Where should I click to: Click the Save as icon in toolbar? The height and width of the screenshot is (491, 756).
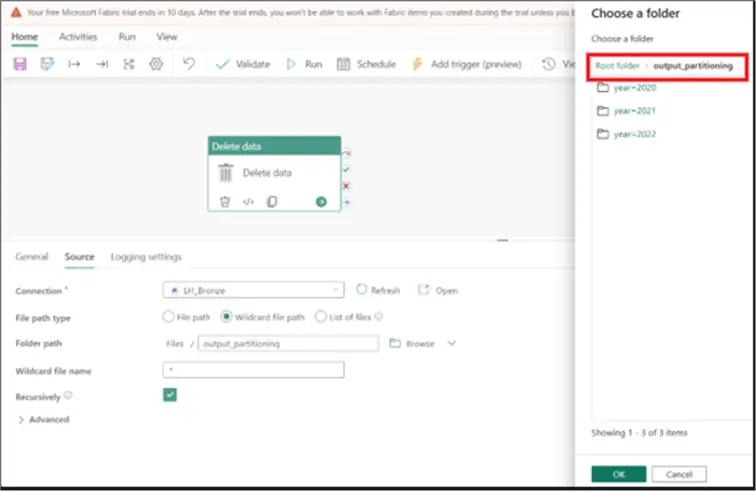(47, 64)
